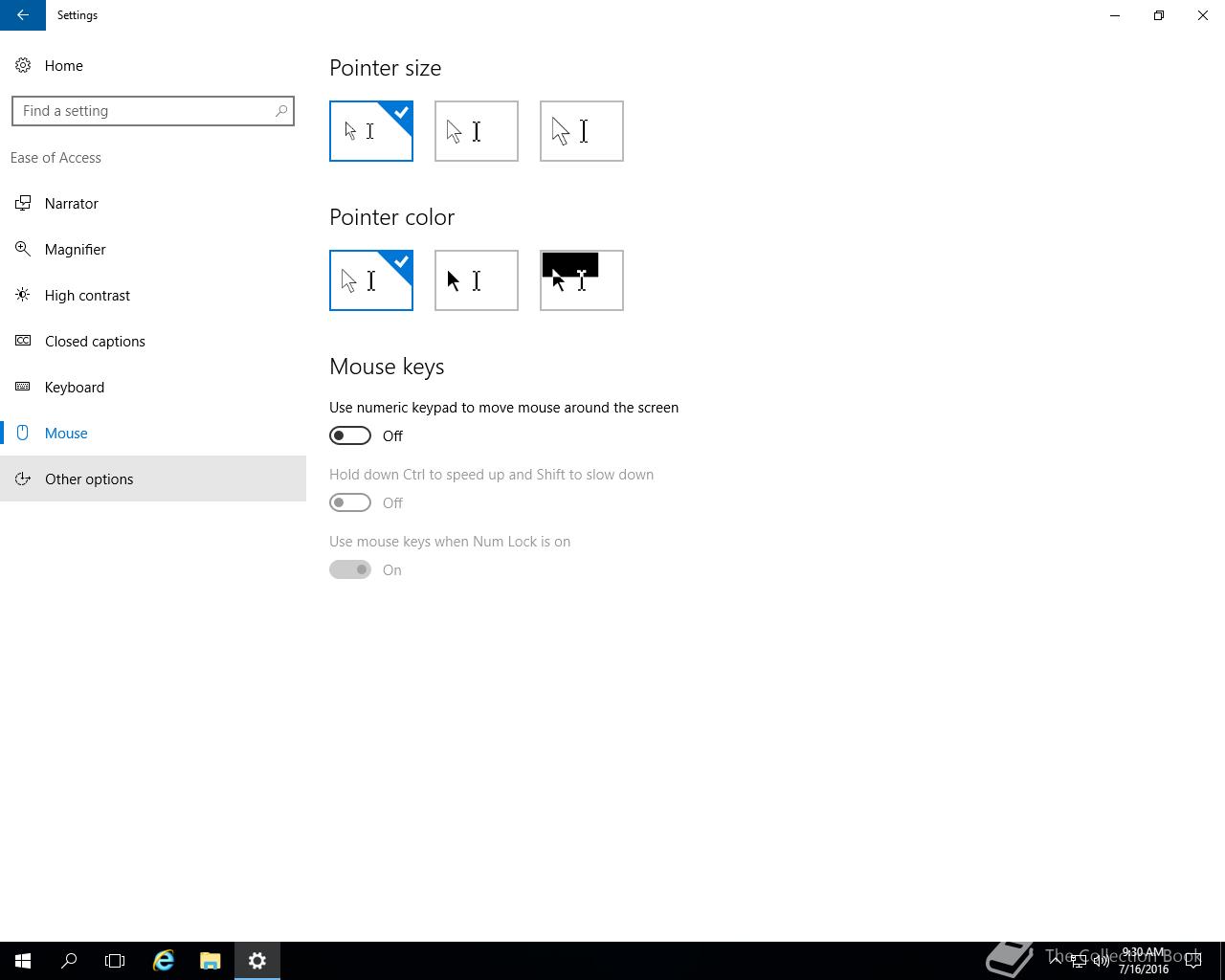1225x980 pixels.
Task: Click the network icon in the system tray
Action: click(x=1079, y=961)
